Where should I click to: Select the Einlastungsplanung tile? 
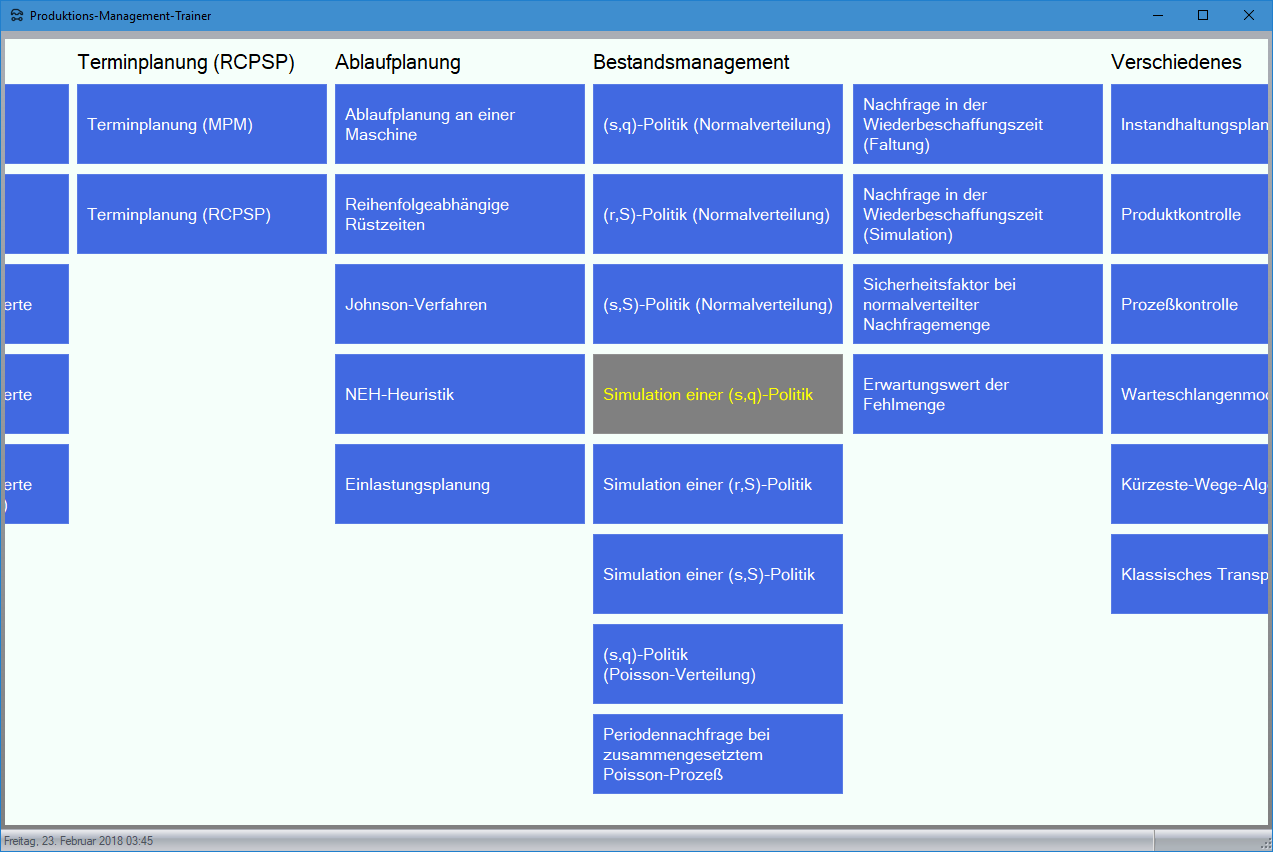point(459,484)
